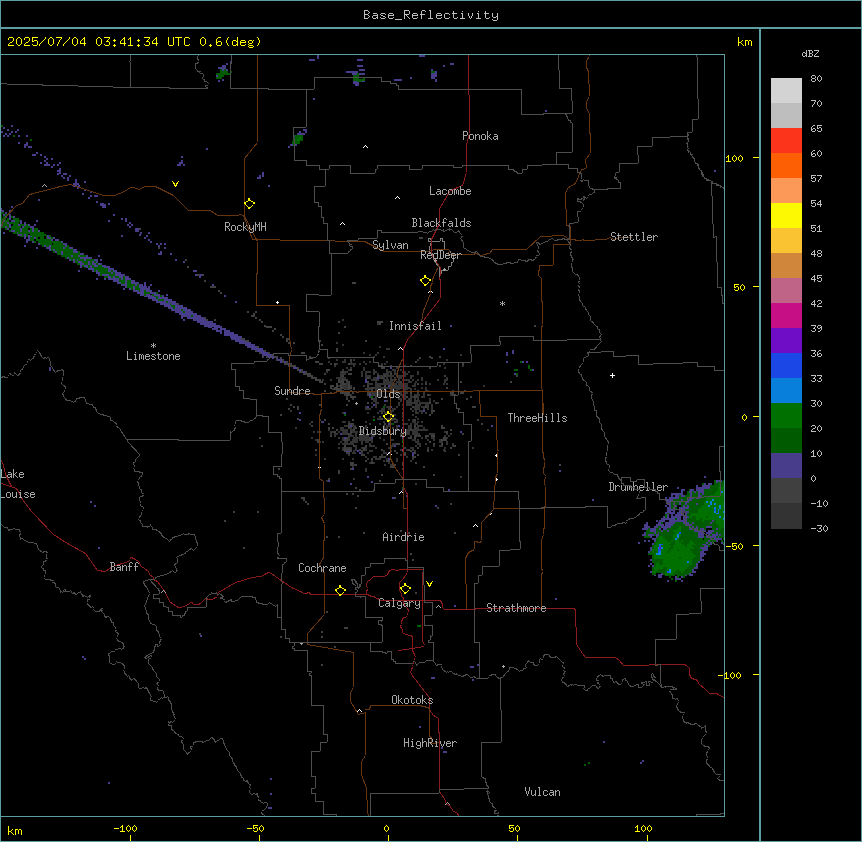Viewport: 862px width, 842px height.
Task: Select the Strathmore label
Action: [516, 608]
